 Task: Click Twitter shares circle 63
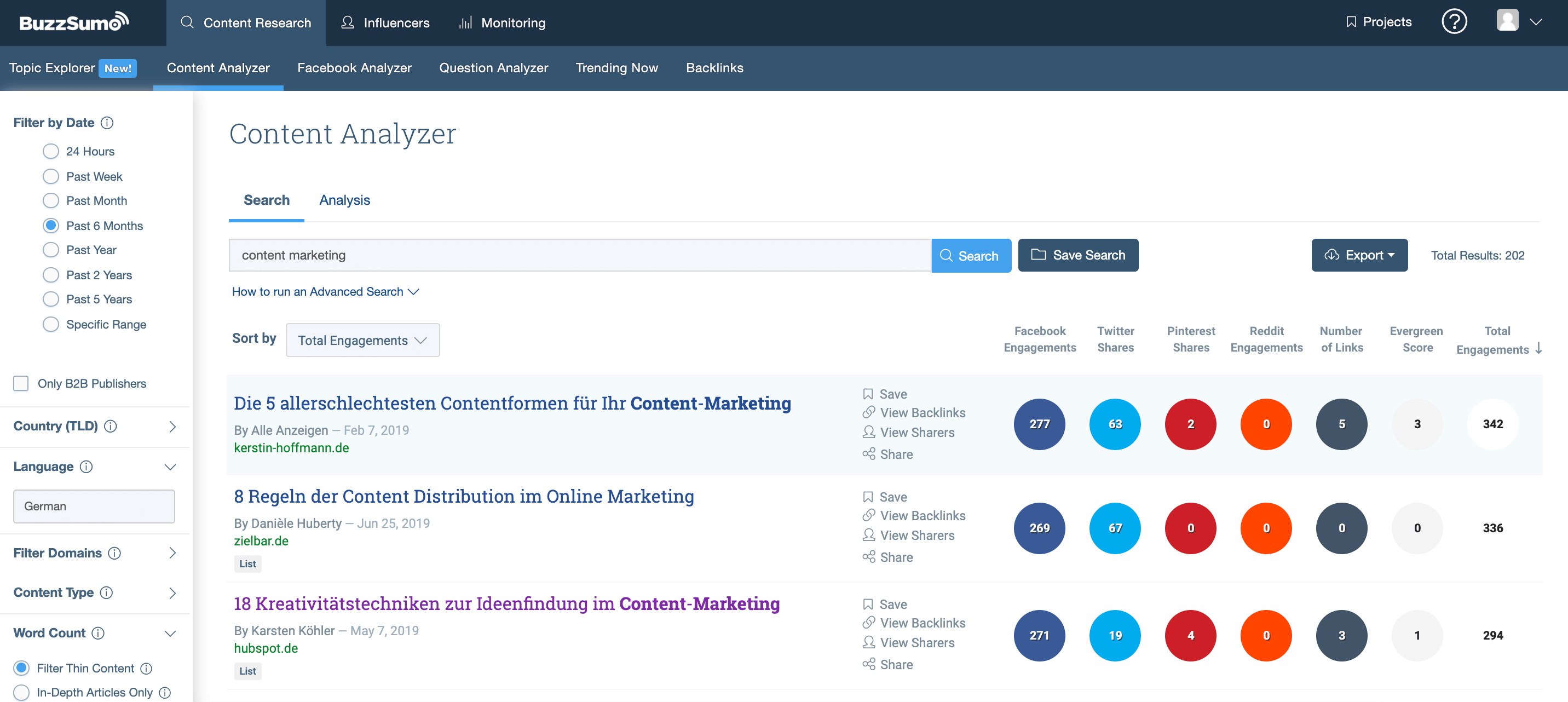(1115, 424)
